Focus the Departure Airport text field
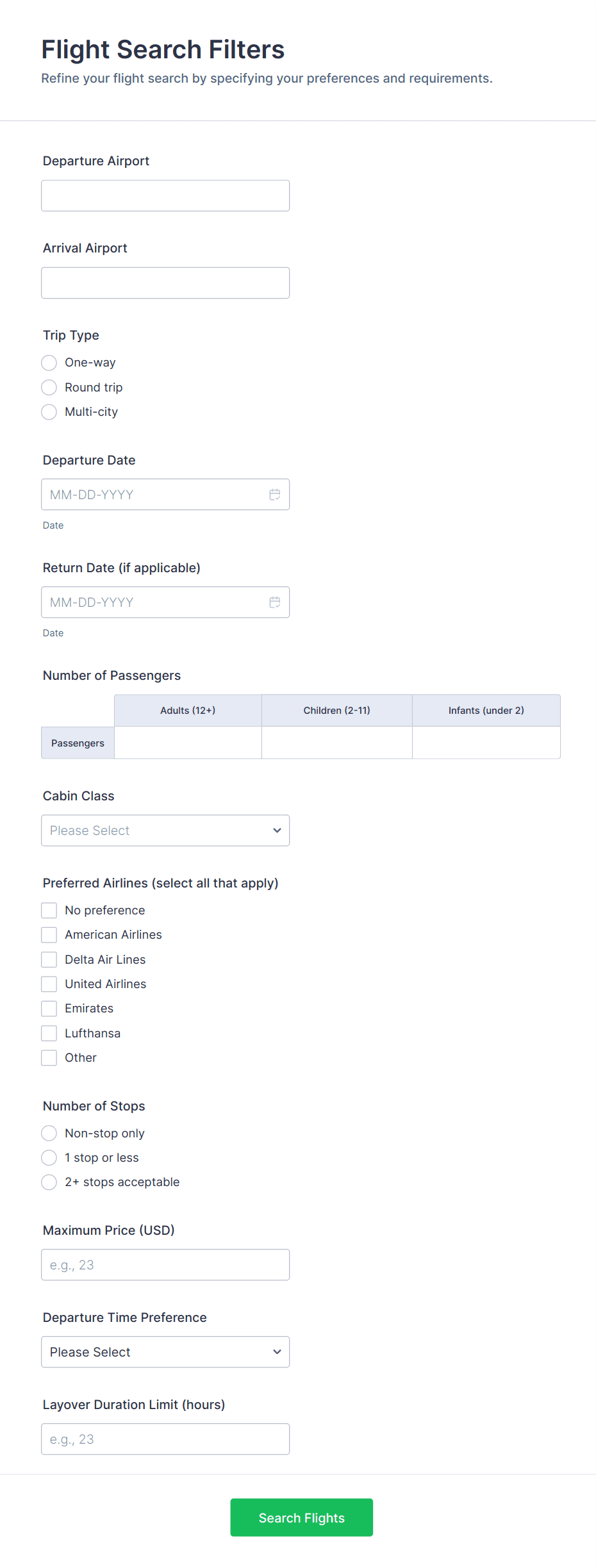 (x=165, y=195)
